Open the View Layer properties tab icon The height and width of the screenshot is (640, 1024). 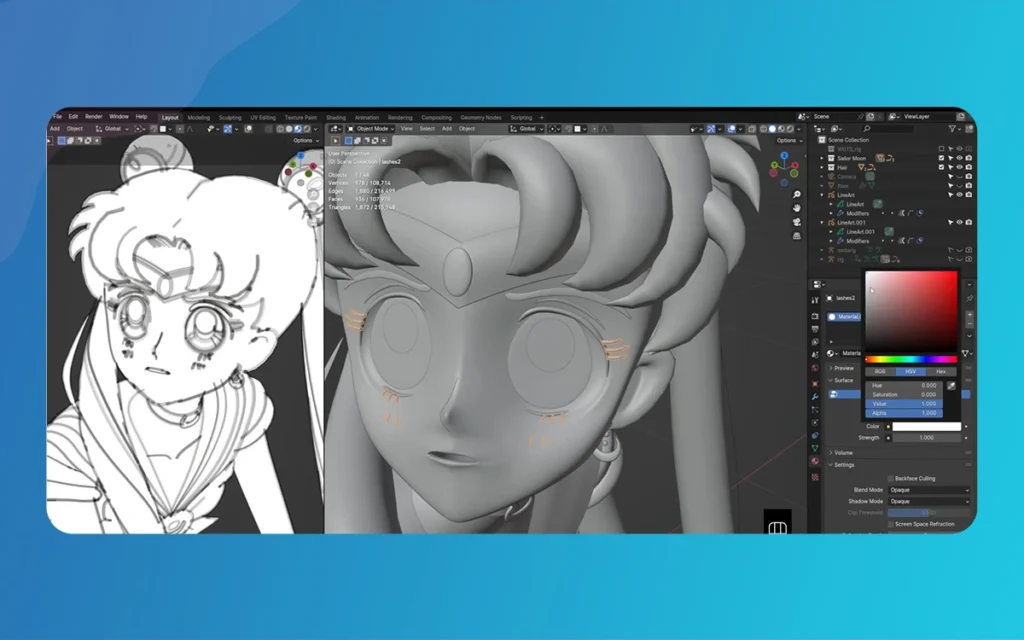pos(815,342)
